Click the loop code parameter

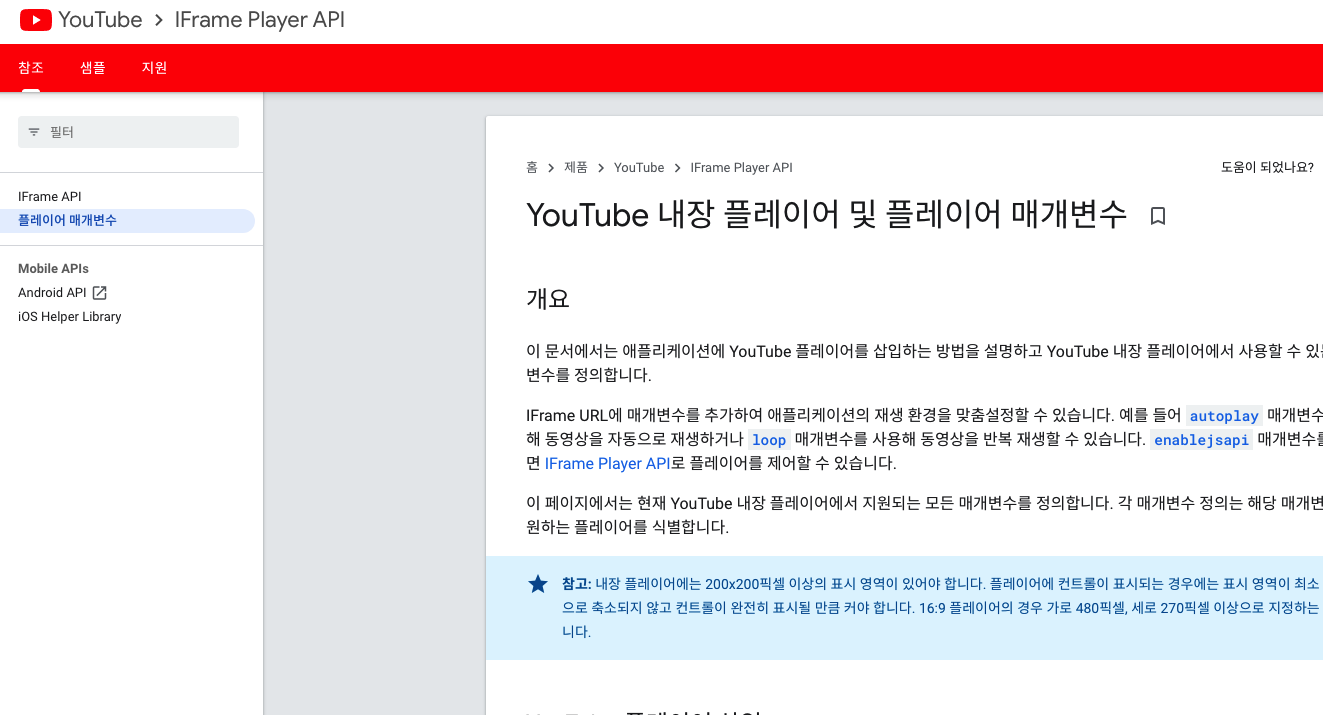[769, 440]
